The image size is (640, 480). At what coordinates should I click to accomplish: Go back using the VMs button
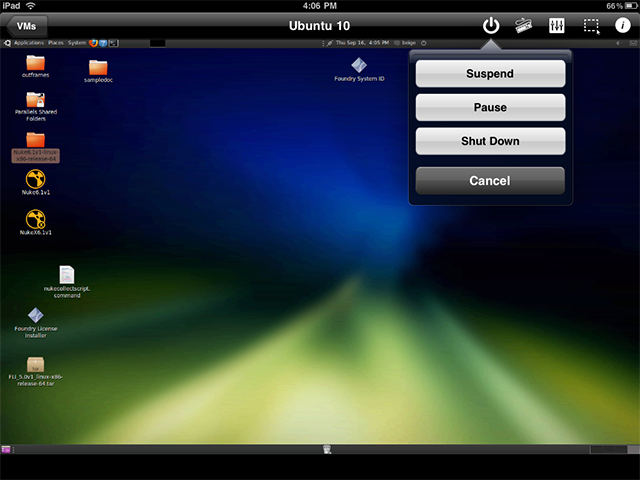[27, 26]
